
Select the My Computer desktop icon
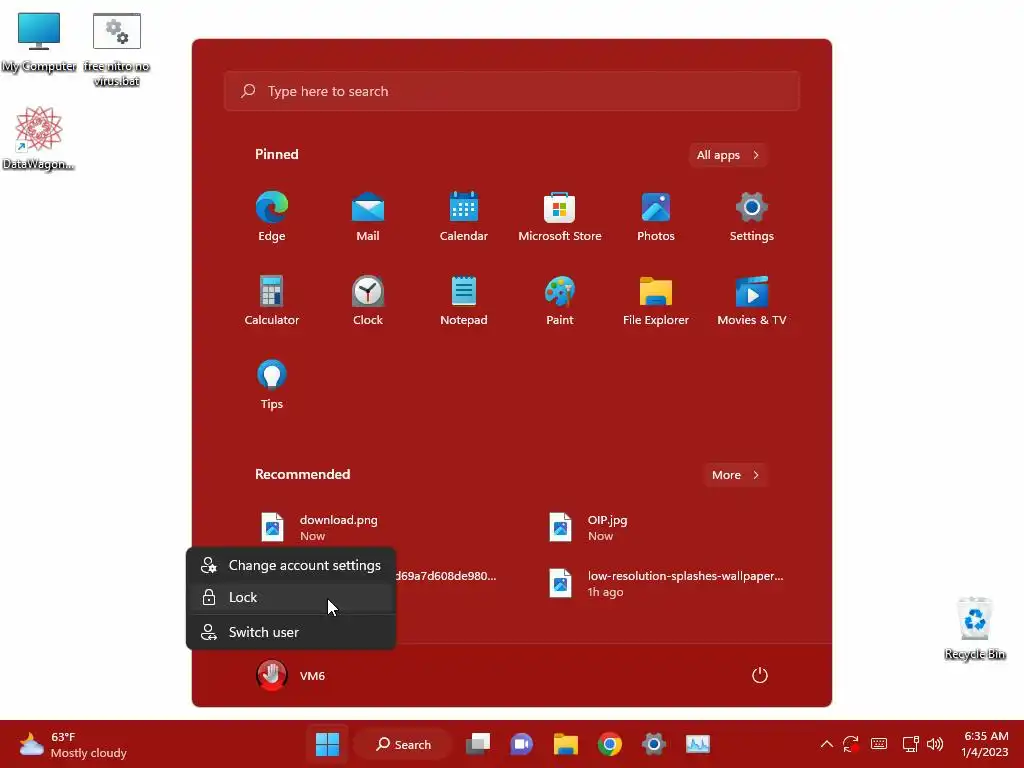(39, 43)
